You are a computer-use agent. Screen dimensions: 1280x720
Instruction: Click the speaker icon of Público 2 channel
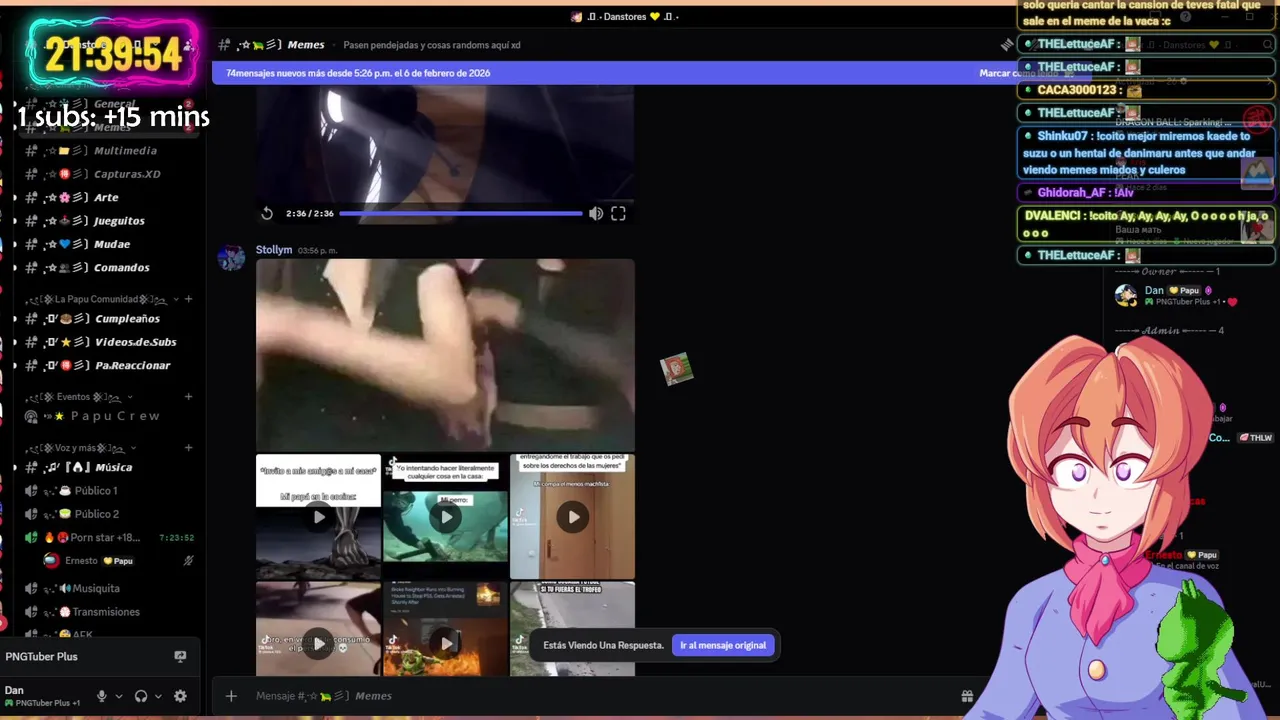pos(31,514)
